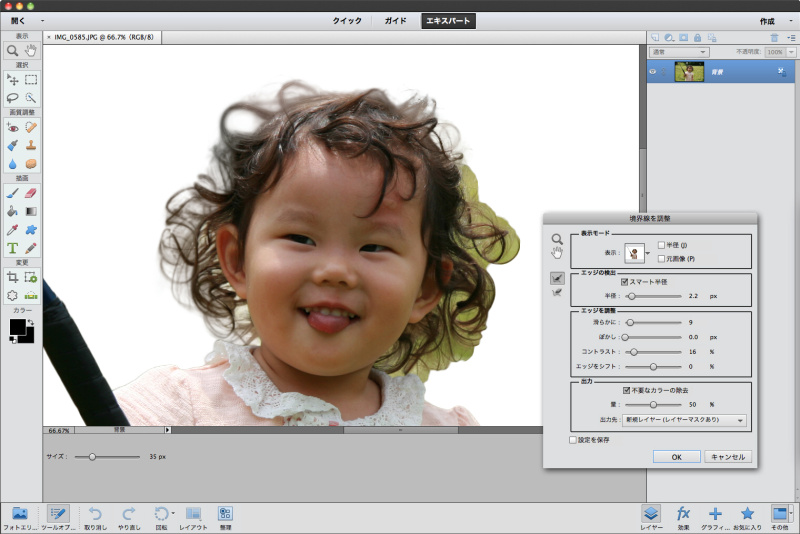This screenshot has width=800, height=534.
Task: Enable the 設定を保存 checkbox
Action: point(573,440)
